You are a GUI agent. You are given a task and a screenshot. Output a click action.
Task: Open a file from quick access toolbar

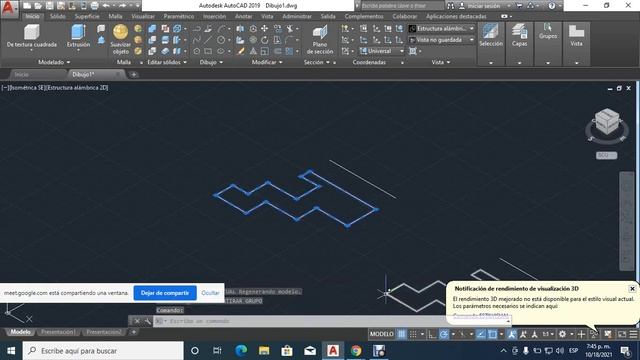click(x=38, y=6)
